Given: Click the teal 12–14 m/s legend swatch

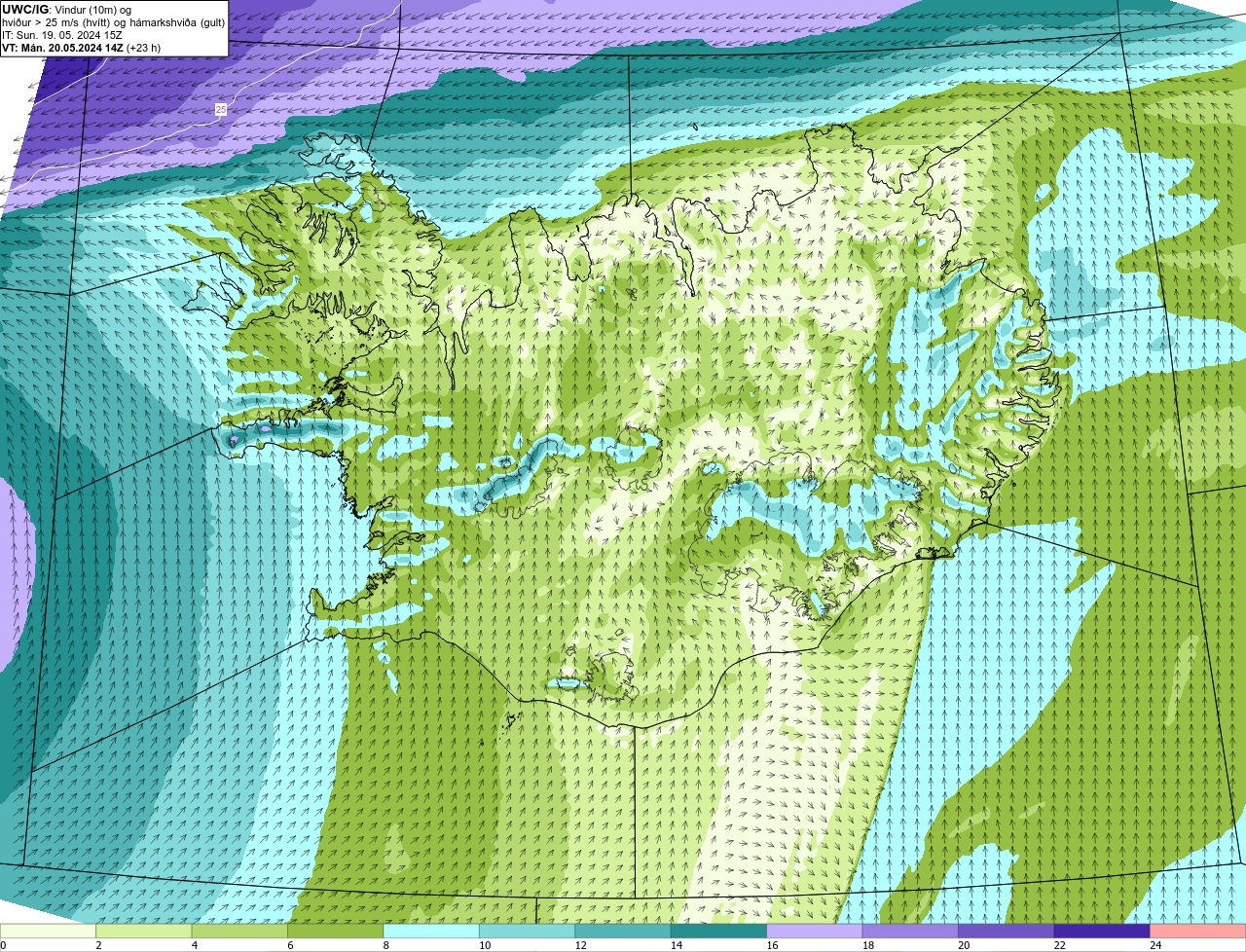Looking at the screenshot, I should [x=623, y=932].
